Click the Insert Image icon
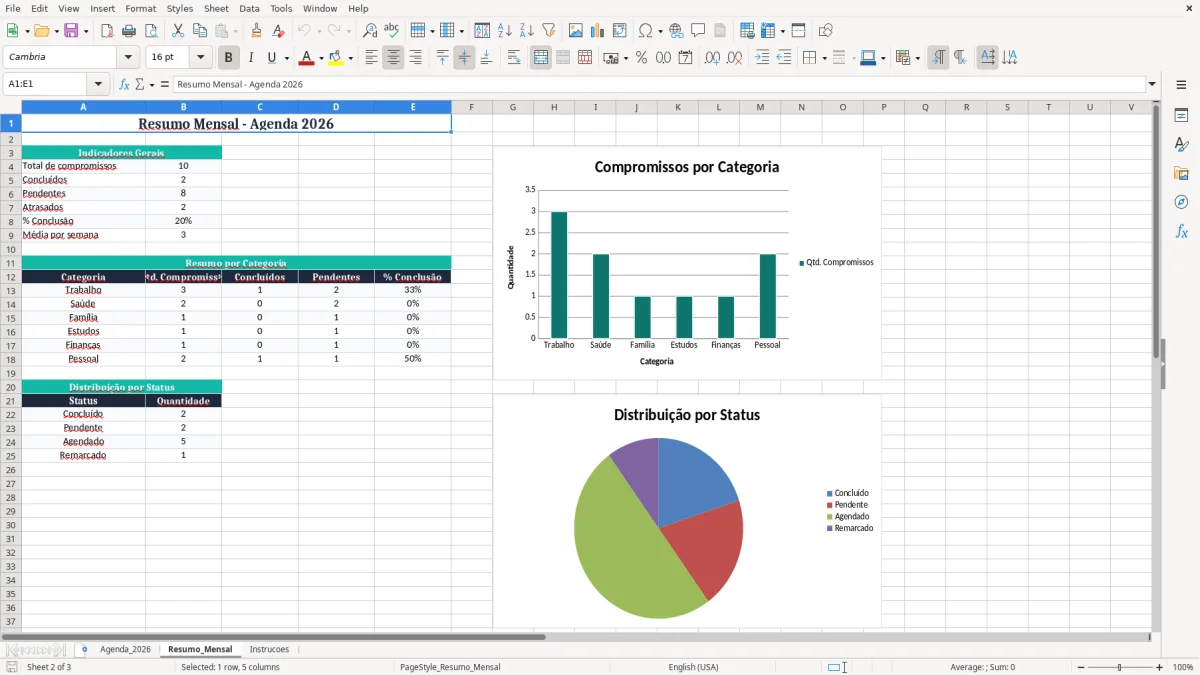 click(x=576, y=31)
